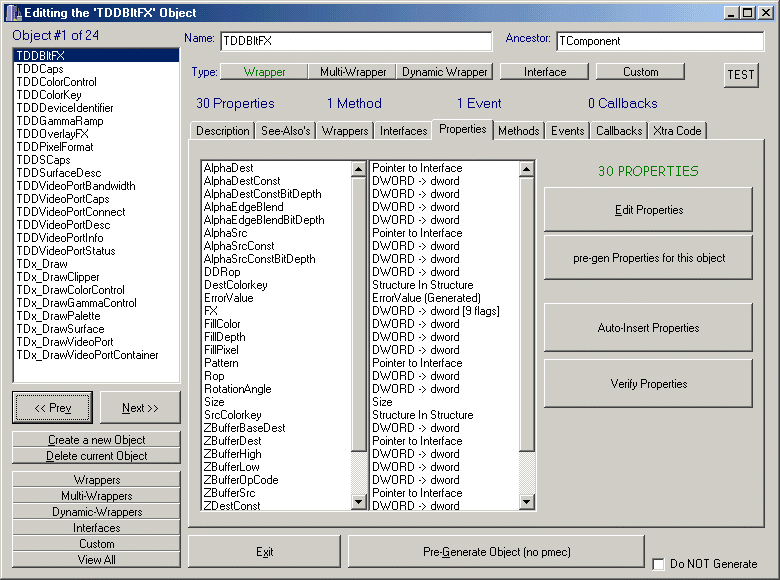Open the Description tab
Screen dimensions: 780x580
pyautogui.click(x=222, y=131)
